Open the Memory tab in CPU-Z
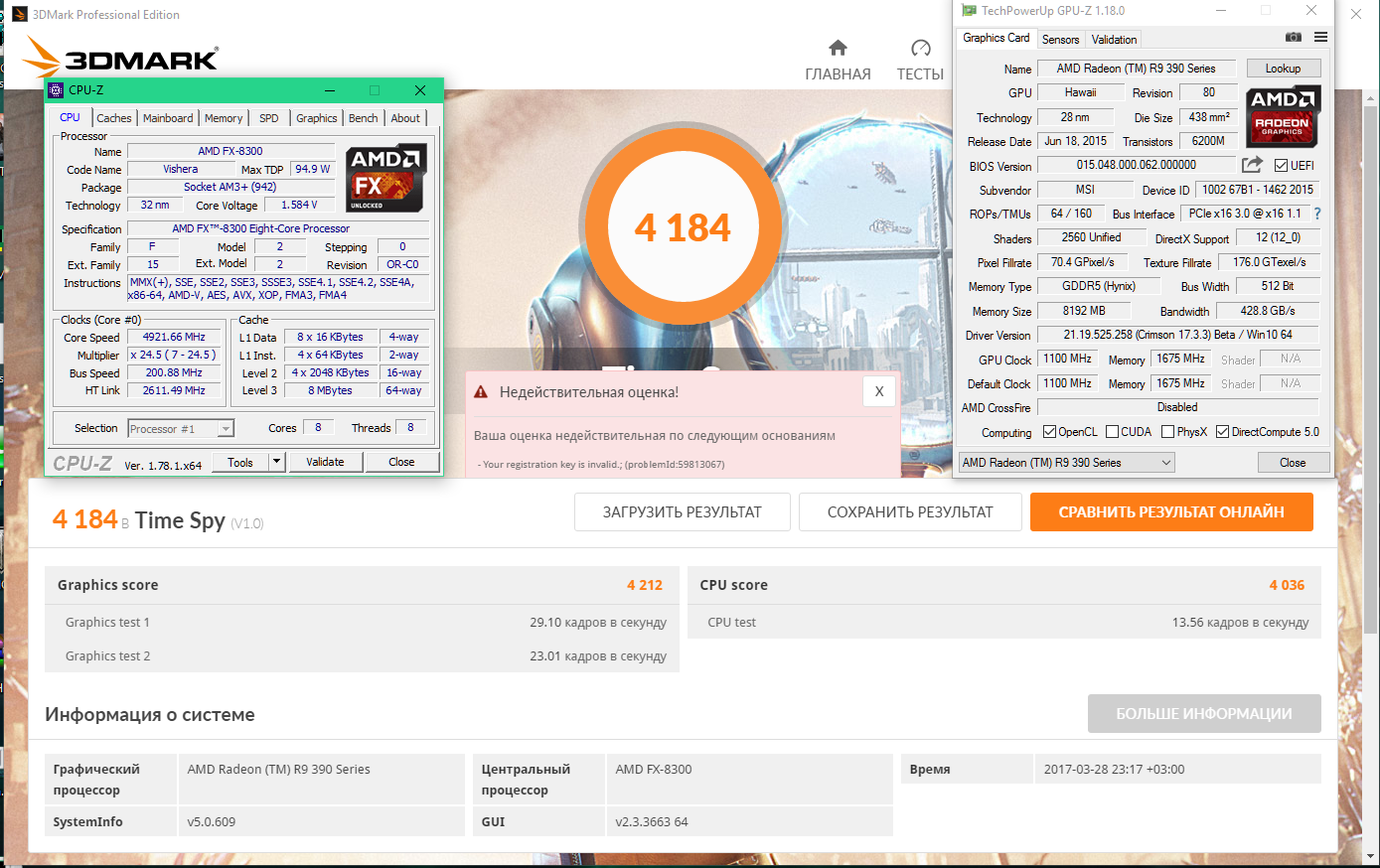This screenshot has height=868, width=1380. point(224,118)
